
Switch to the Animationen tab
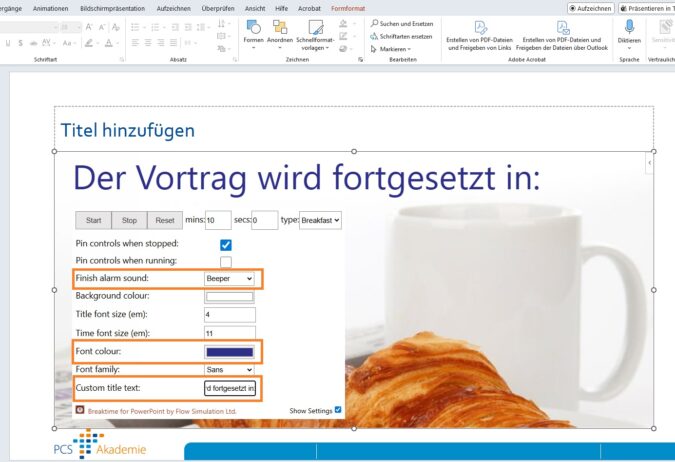[x=50, y=8]
